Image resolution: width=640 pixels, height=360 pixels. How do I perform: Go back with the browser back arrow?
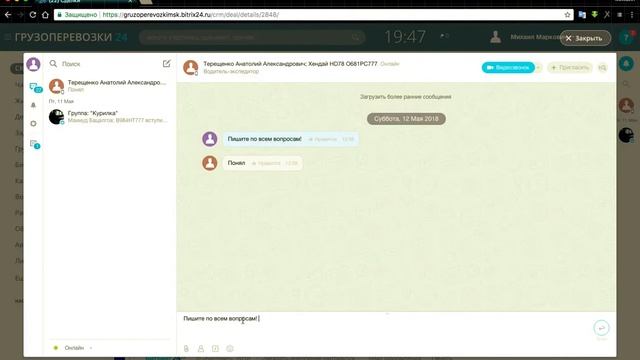tap(8, 15)
